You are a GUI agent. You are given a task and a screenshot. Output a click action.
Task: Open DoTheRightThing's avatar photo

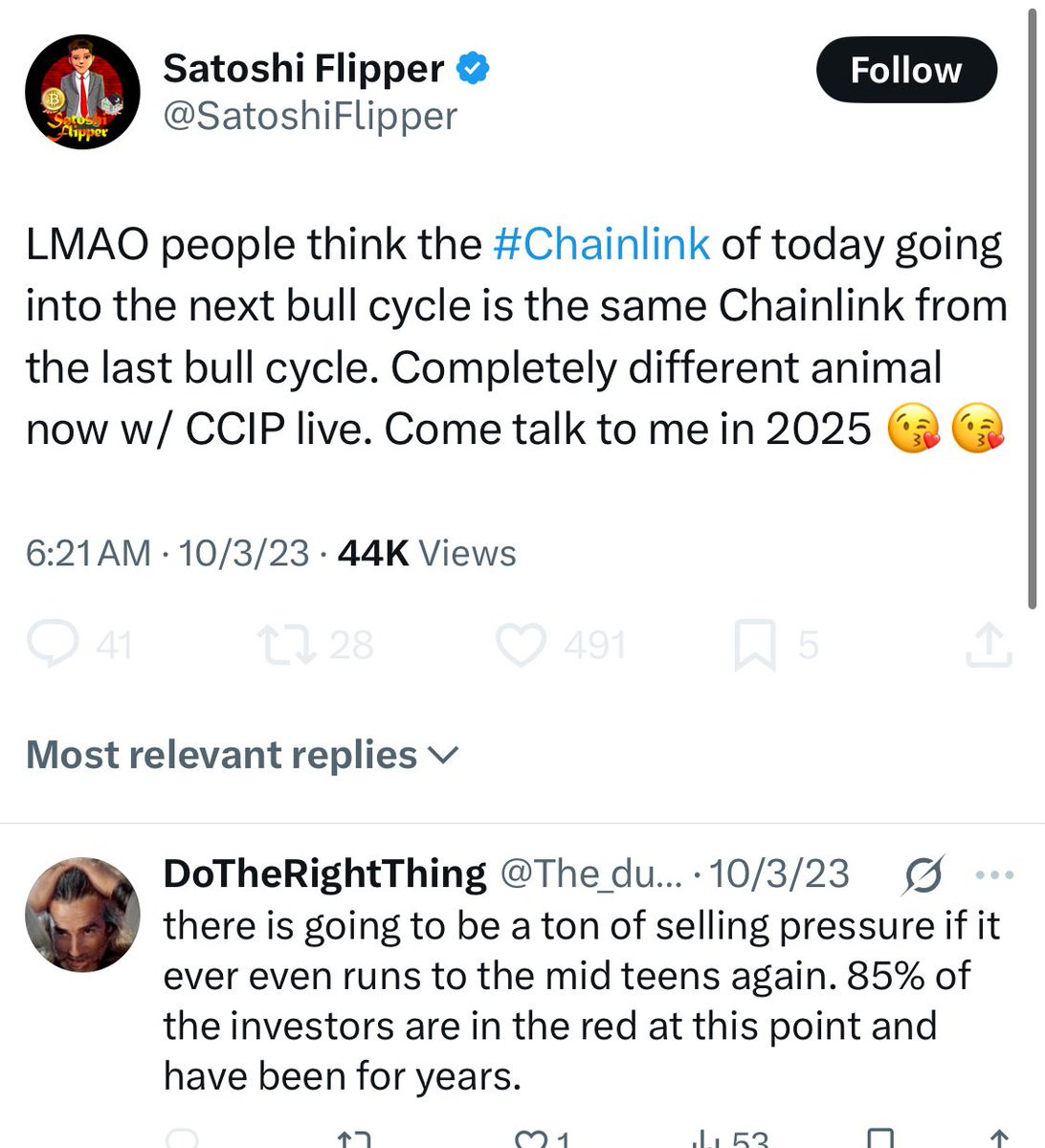coord(82,915)
